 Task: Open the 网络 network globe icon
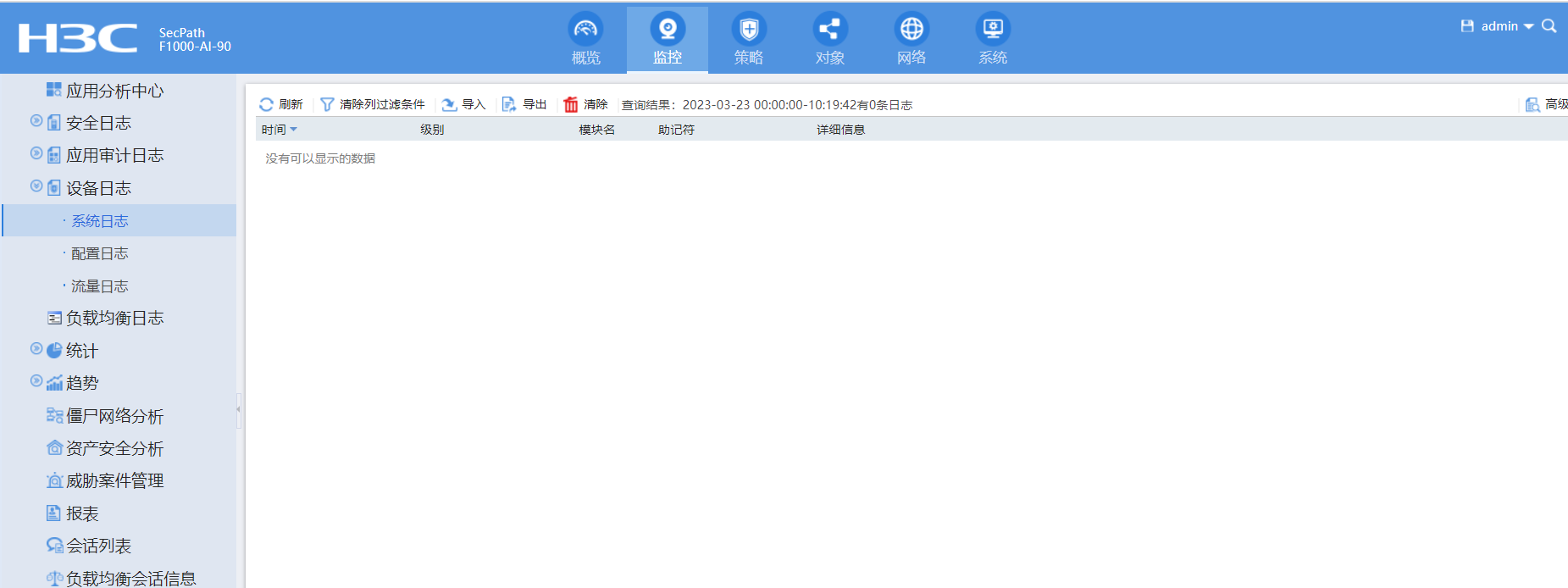tap(911, 30)
